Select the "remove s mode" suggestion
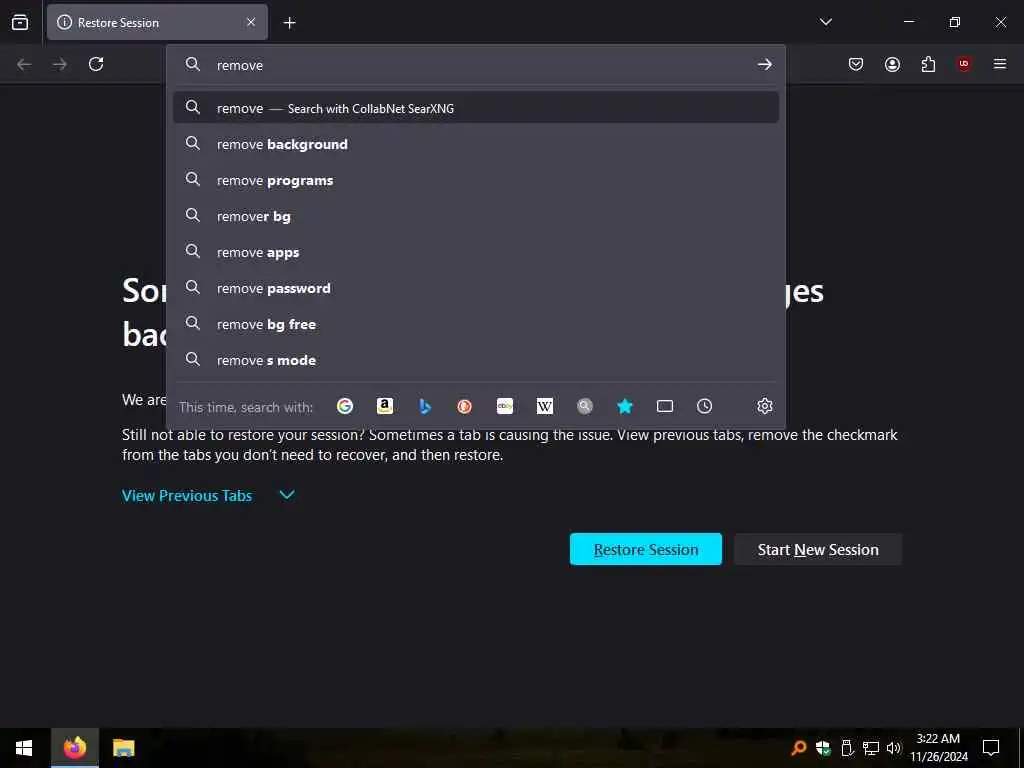 point(475,359)
